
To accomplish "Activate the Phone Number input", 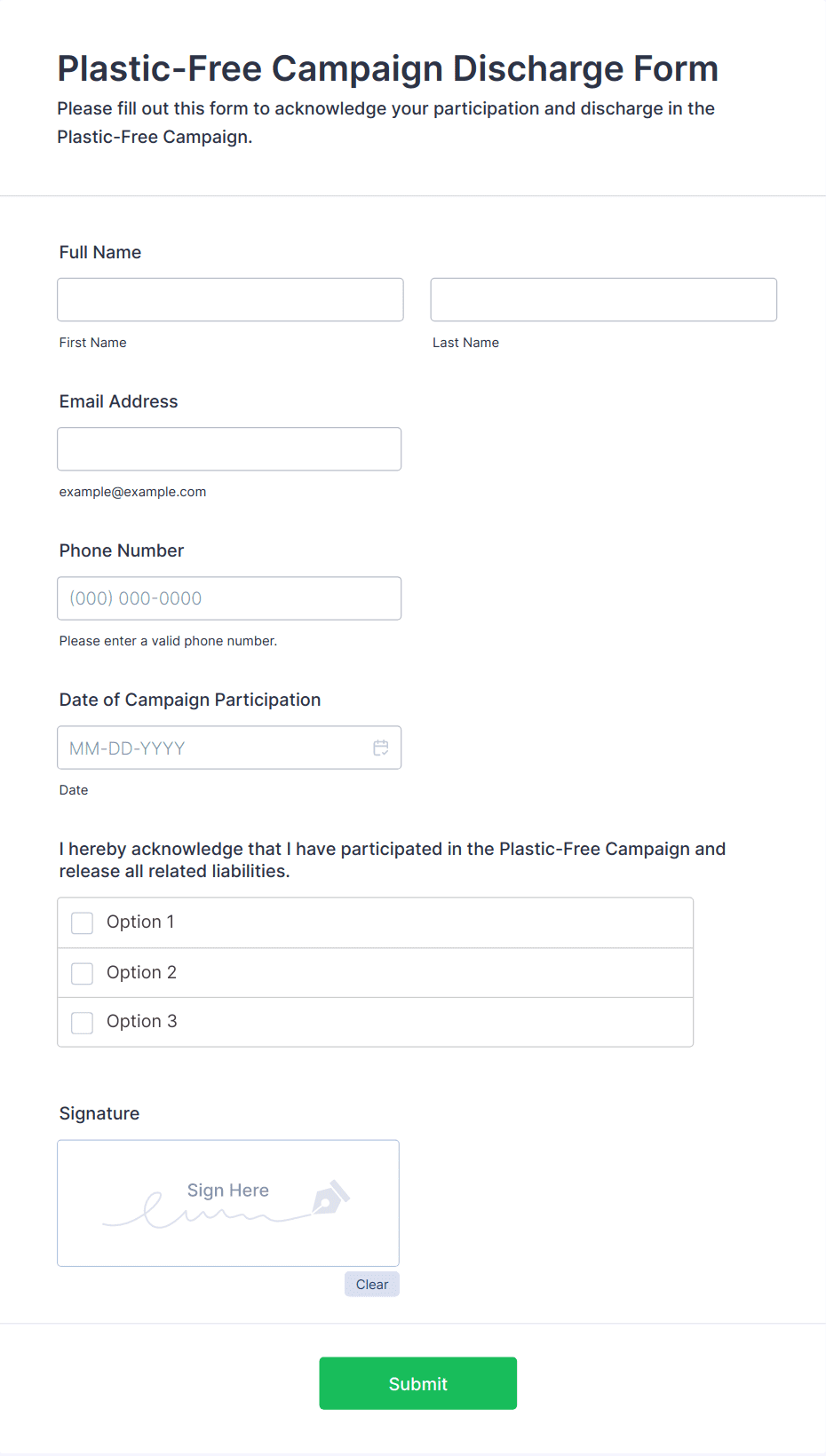I will [x=229, y=598].
